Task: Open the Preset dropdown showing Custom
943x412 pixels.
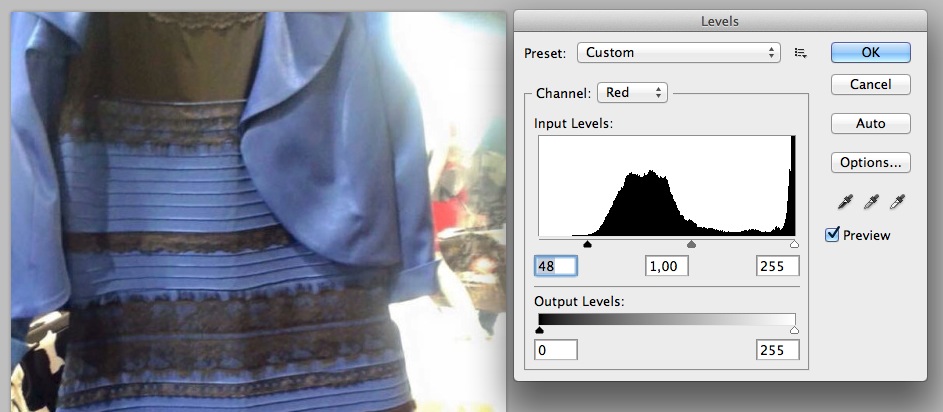Action: click(x=679, y=53)
